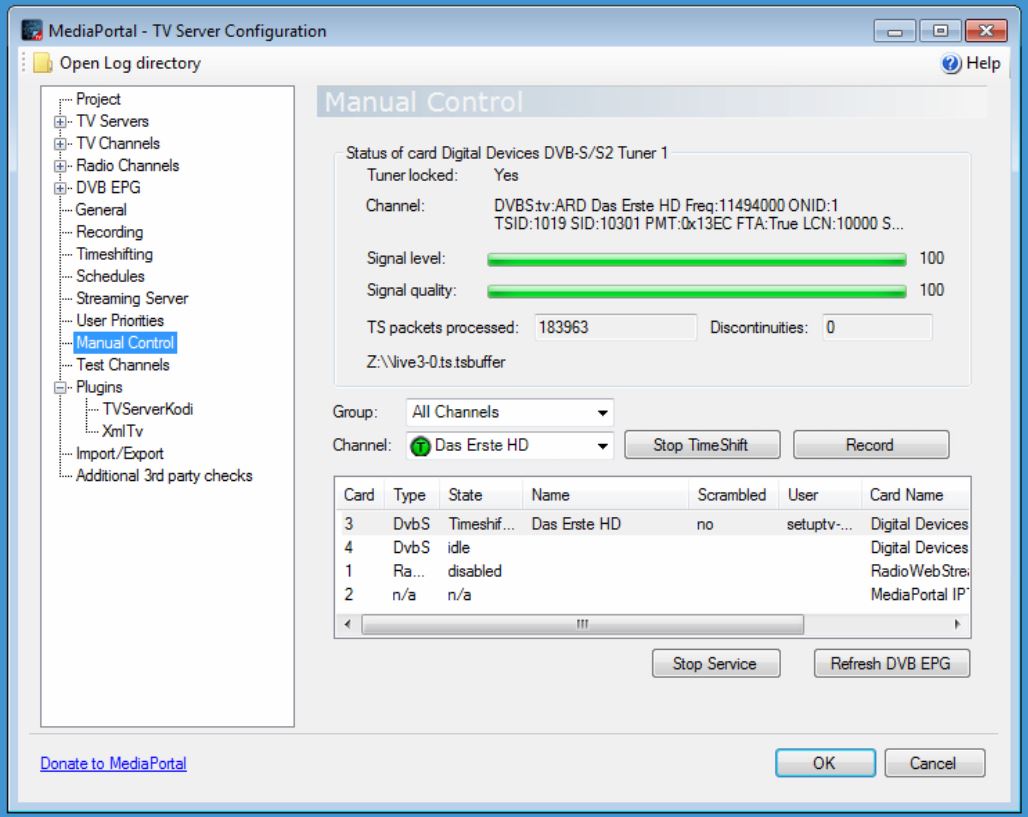This screenshot has width=1028, height=817.
Task: Click the Stop Service button
Action: point(715,664)
